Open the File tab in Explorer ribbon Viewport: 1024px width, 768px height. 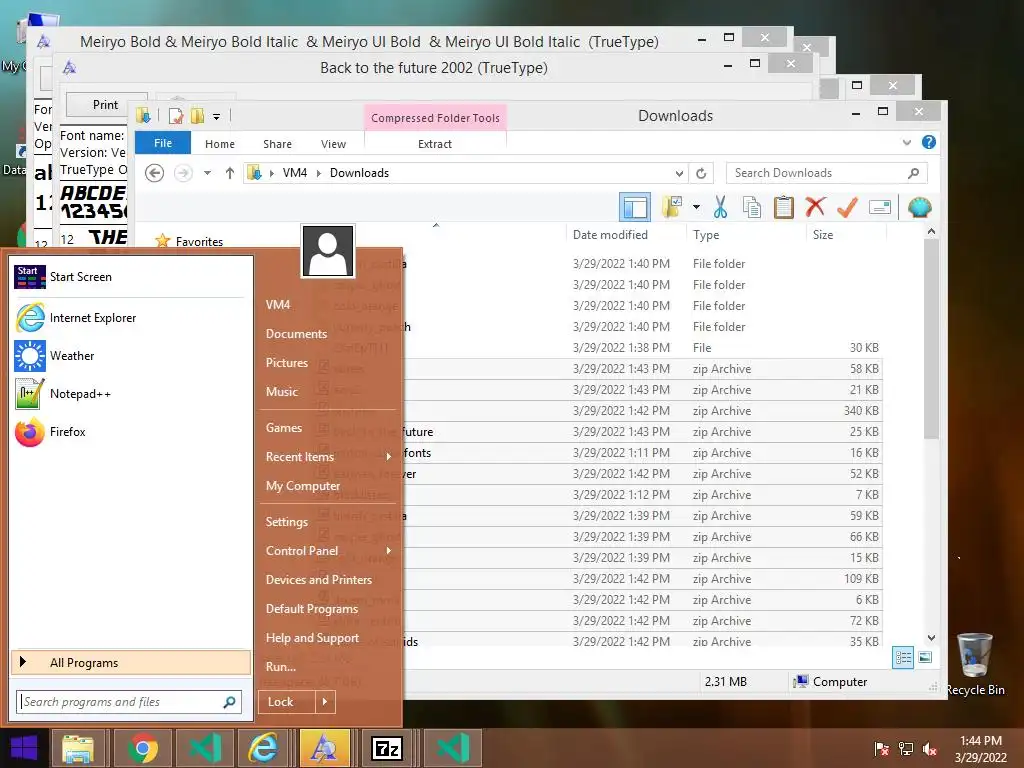tap(163, 143)
